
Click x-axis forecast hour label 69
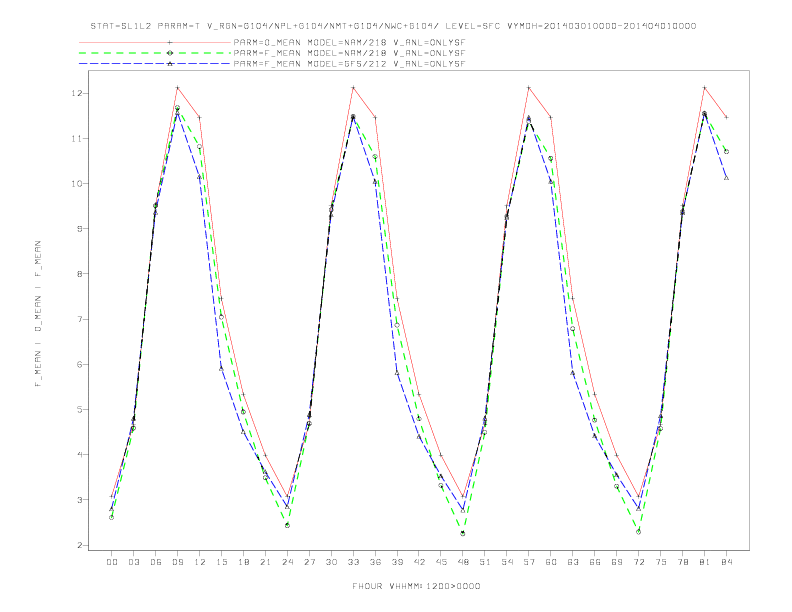click(617, 562)
